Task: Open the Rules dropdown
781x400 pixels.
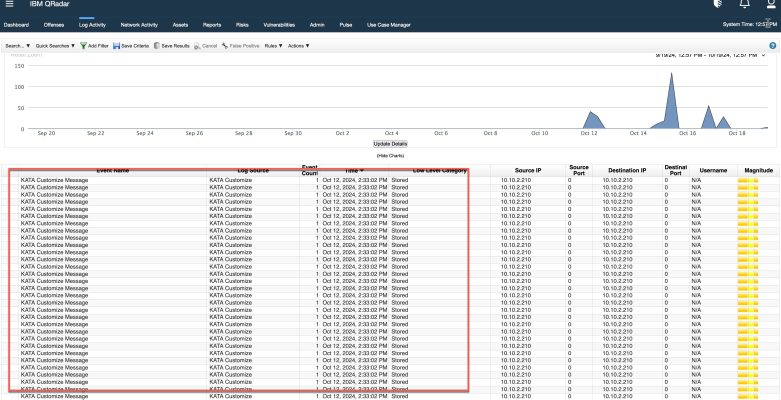Action: 273,46
